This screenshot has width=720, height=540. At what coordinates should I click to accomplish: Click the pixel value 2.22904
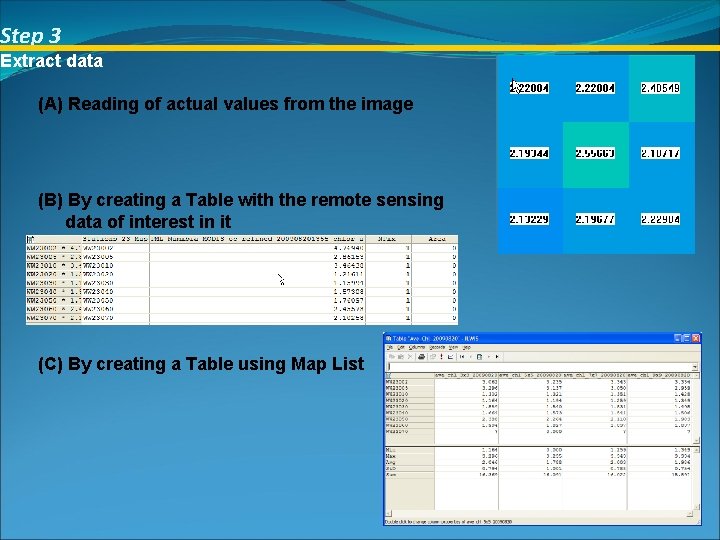[660, 219]
